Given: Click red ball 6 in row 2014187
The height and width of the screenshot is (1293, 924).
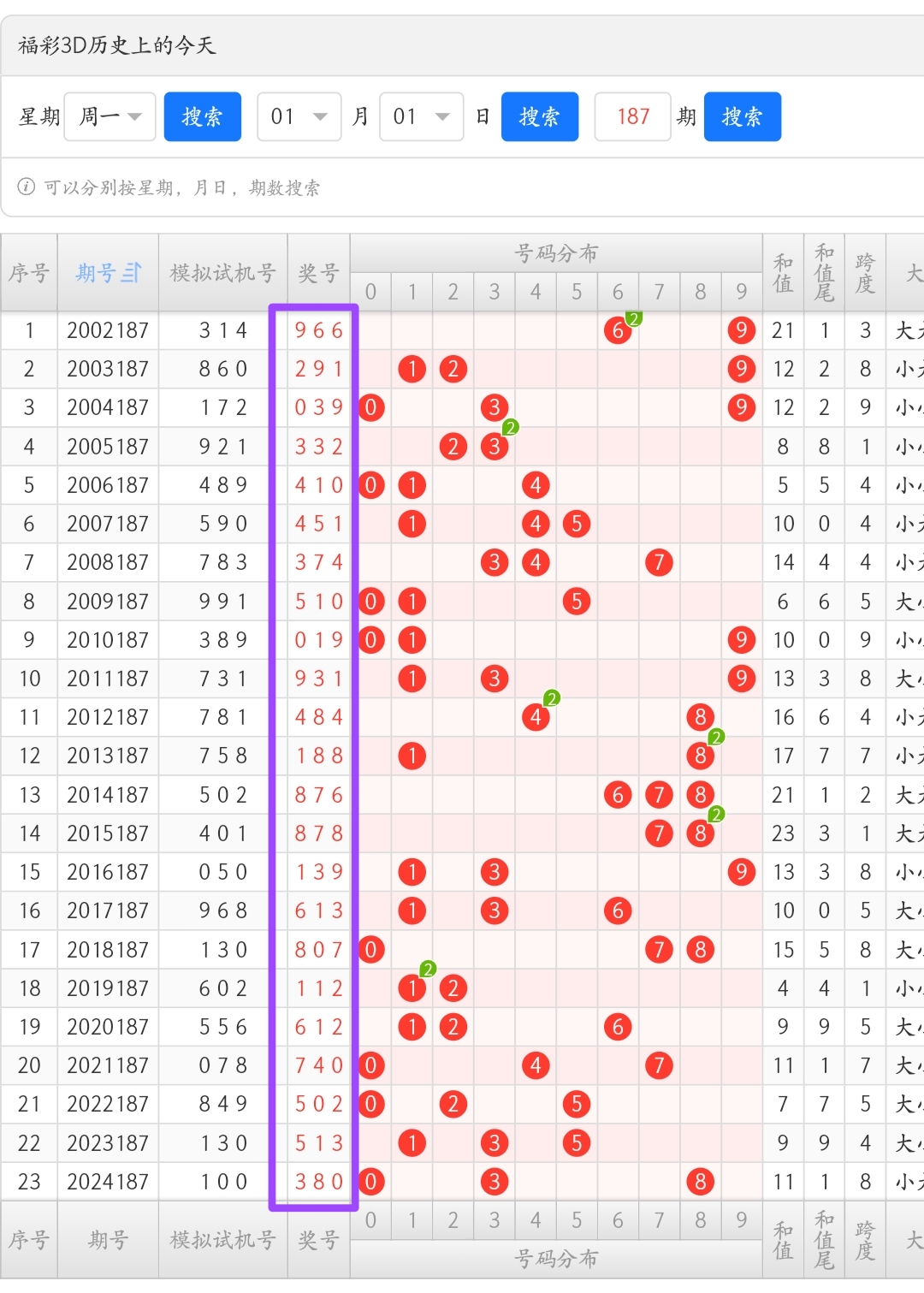Looking at the screenshot, I should [x=618, y=795].
